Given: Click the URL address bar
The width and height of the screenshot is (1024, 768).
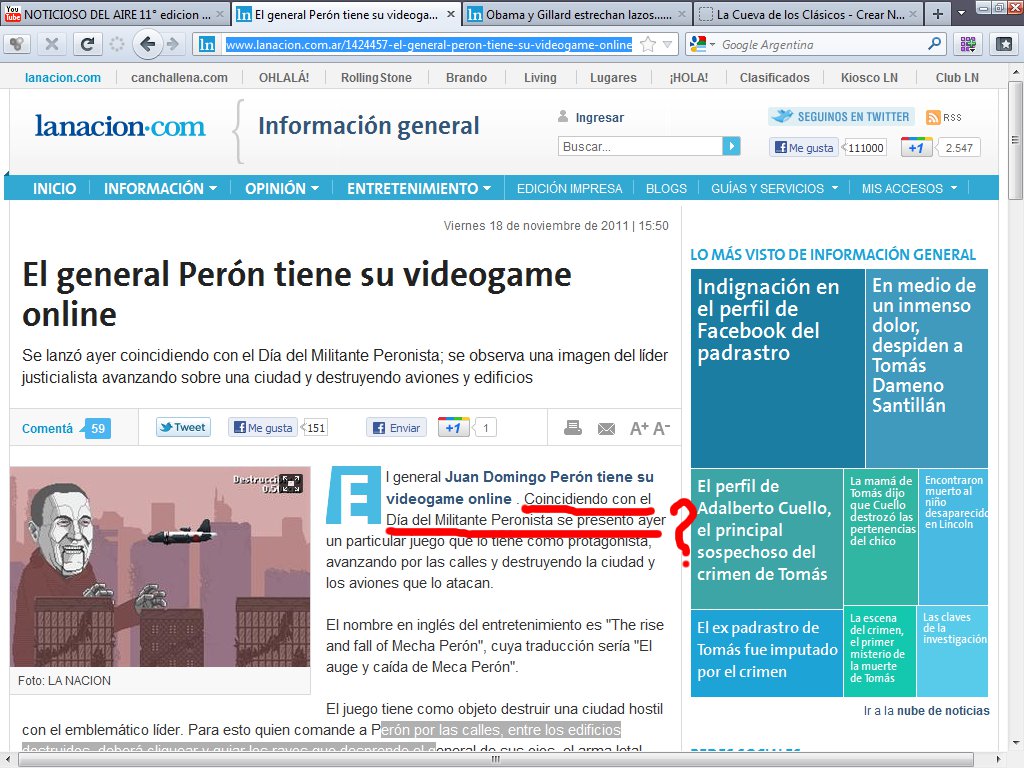Looking at the screenshot, I should point(429,44).
